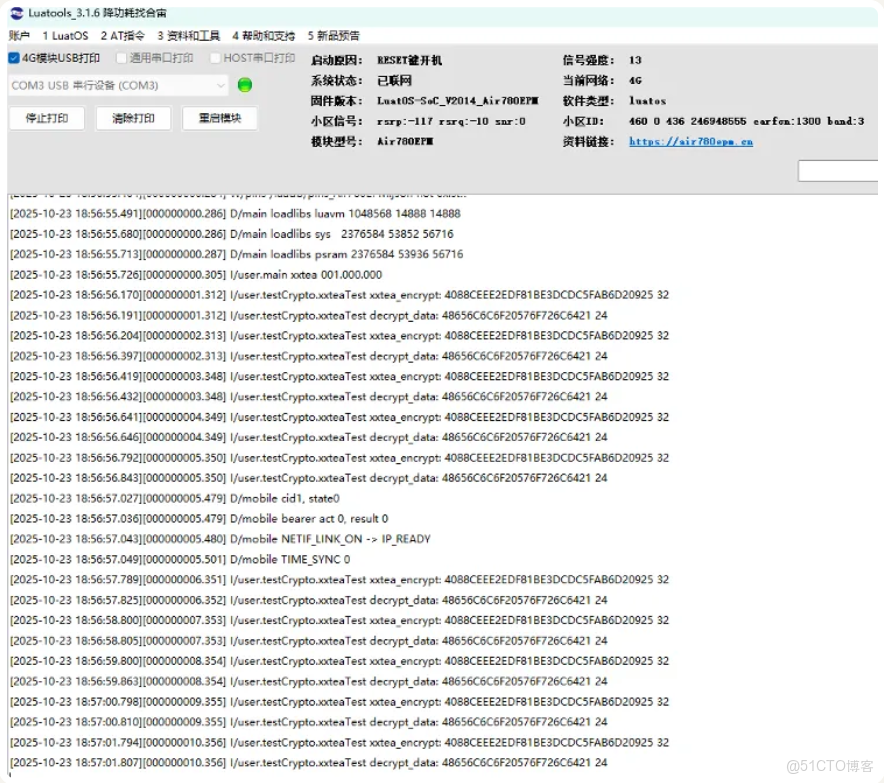Select the software type value luatos
This screenshot has height=783, width=884.
point(647,101)
